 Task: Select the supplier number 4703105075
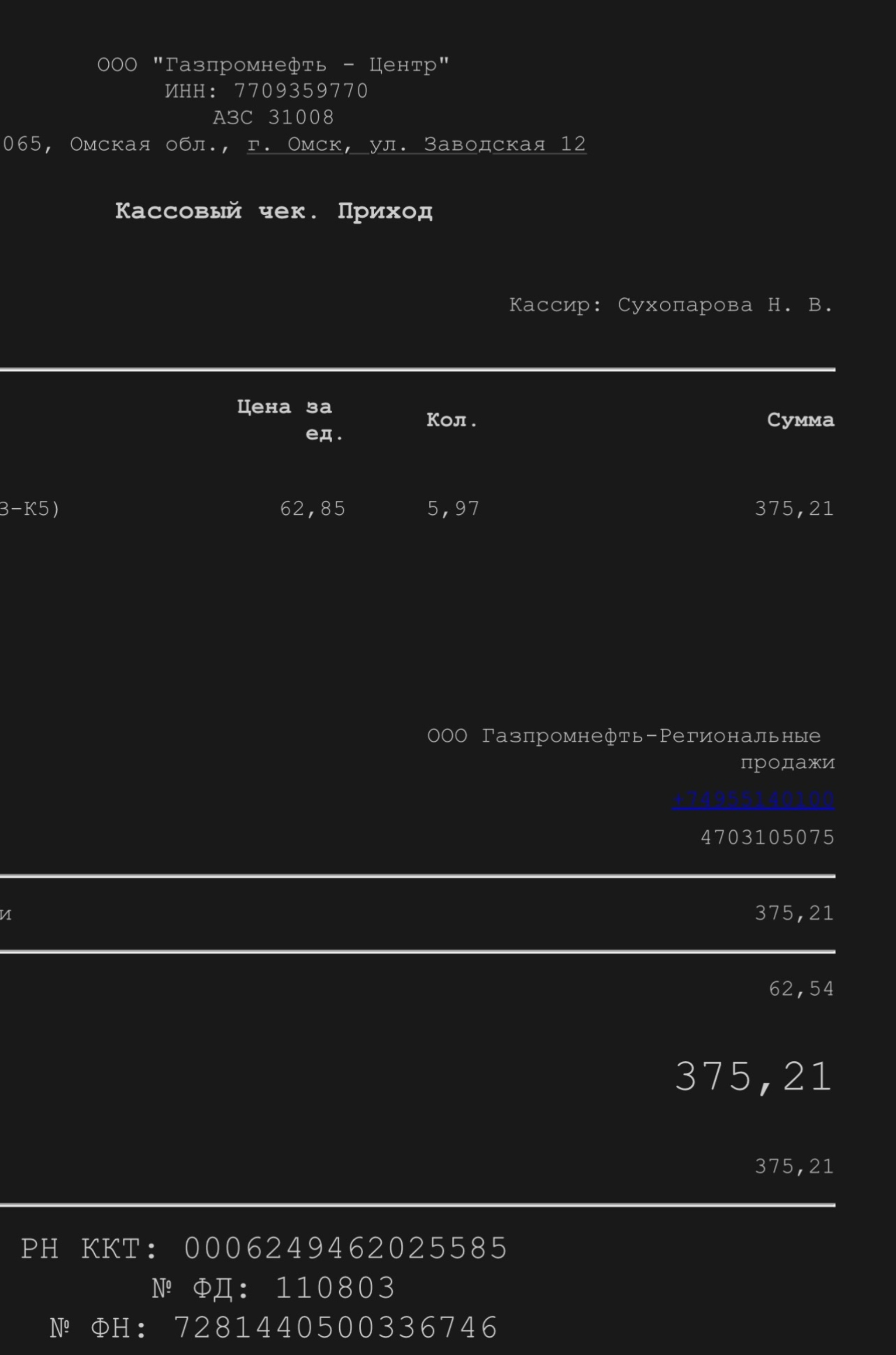[767, 838]
